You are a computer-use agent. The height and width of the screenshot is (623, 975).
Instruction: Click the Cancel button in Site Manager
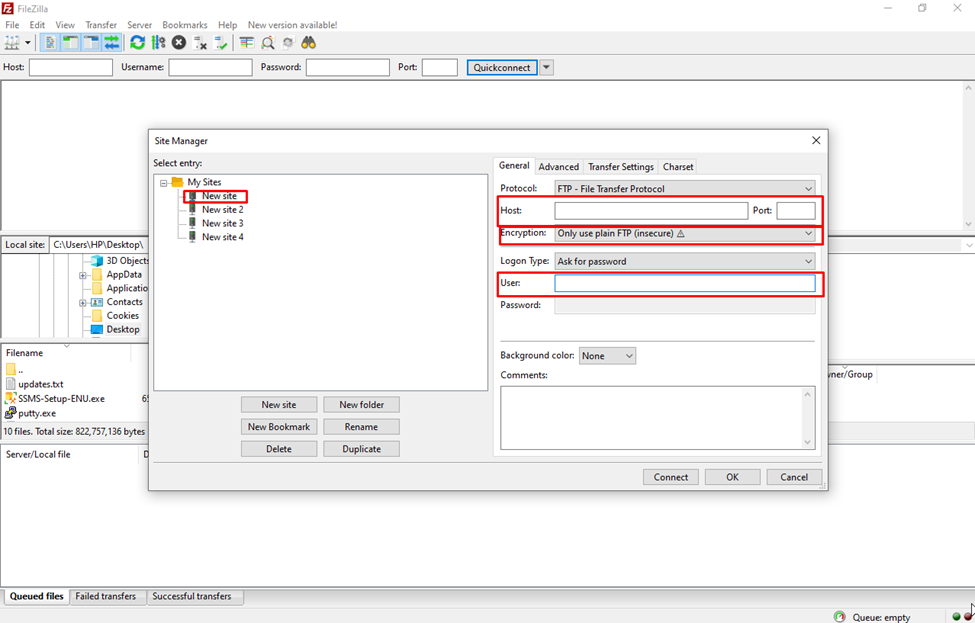click(x=794, y=477)
